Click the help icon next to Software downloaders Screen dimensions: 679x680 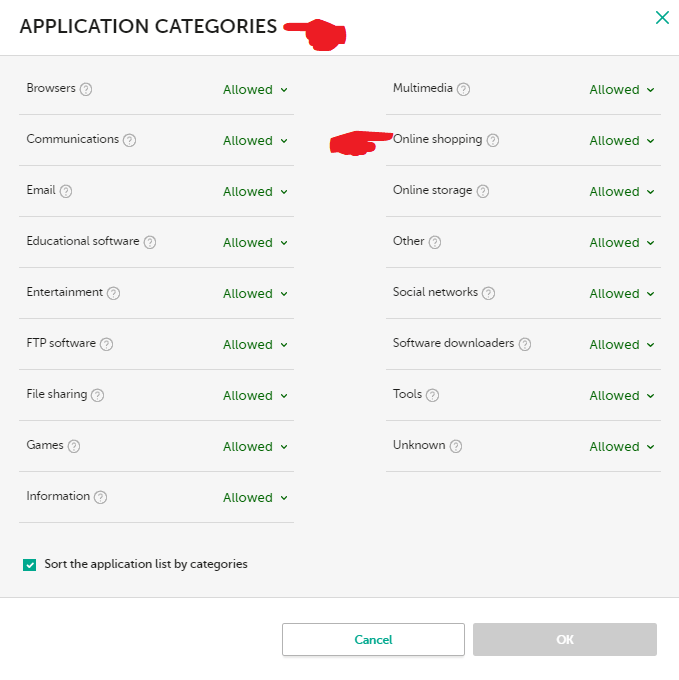coord(525,344)
